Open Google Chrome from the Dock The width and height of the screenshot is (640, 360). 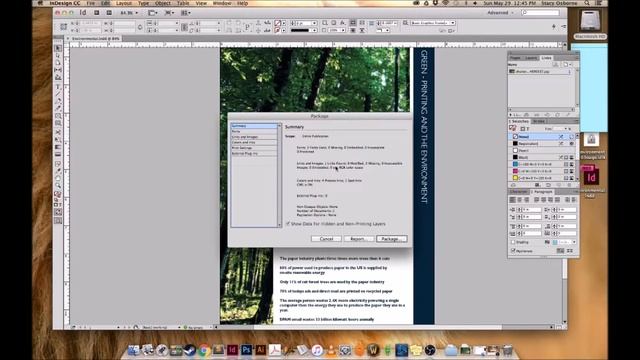coord(204,350)
